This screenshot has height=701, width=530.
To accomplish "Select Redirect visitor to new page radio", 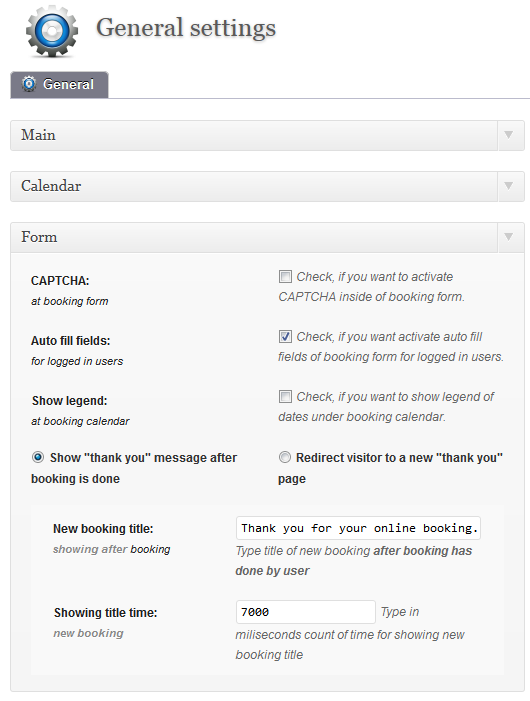I will click(x=285, y=457).
